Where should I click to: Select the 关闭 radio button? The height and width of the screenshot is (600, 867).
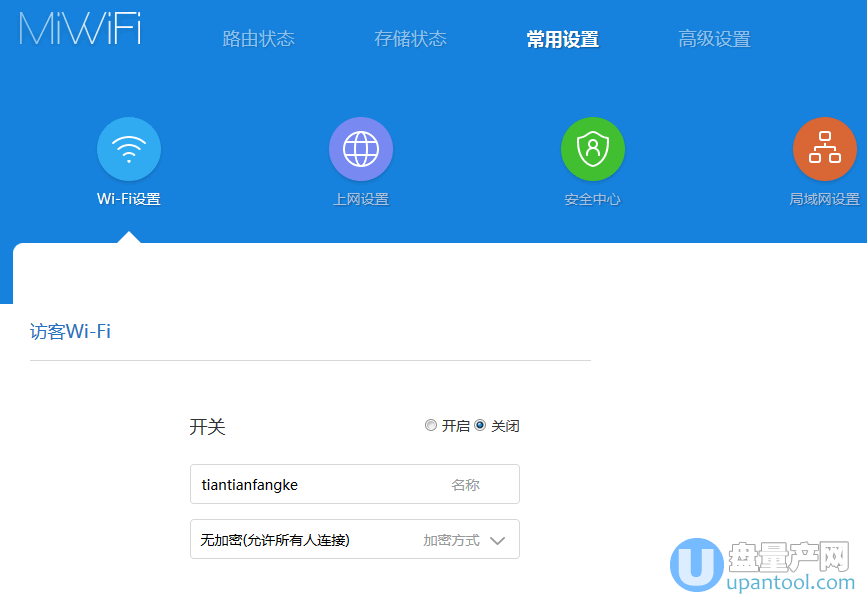(x=480, y=425)
